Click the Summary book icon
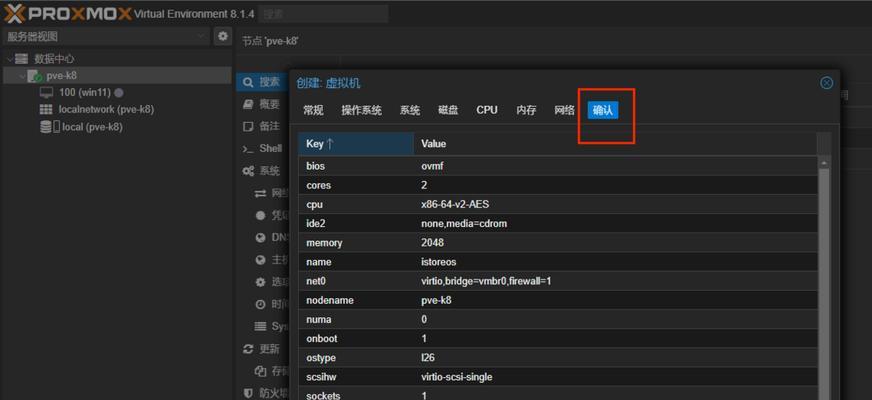The width and height of the screenshot is (872, 400). click(248, 104)
